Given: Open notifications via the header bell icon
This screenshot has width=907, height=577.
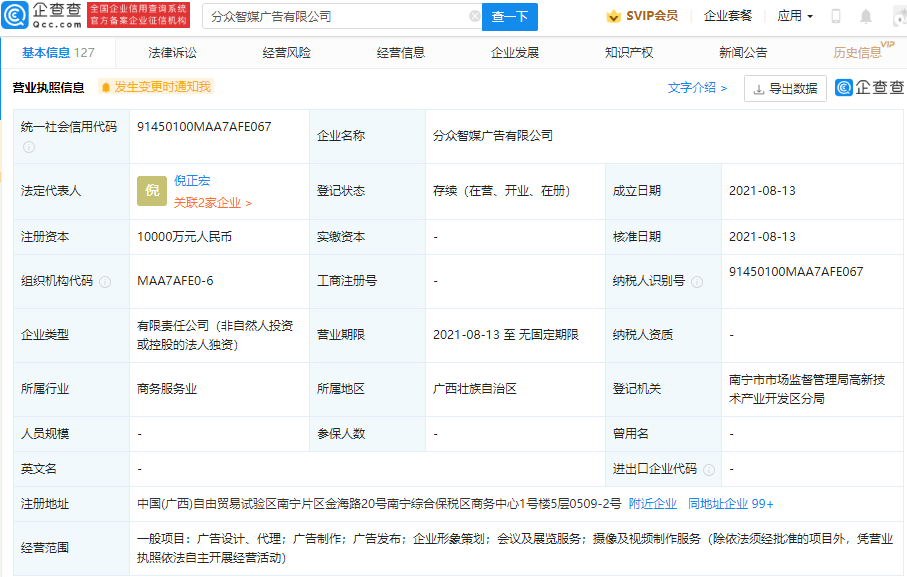Looking at the screenshot, I should [866, 16].
